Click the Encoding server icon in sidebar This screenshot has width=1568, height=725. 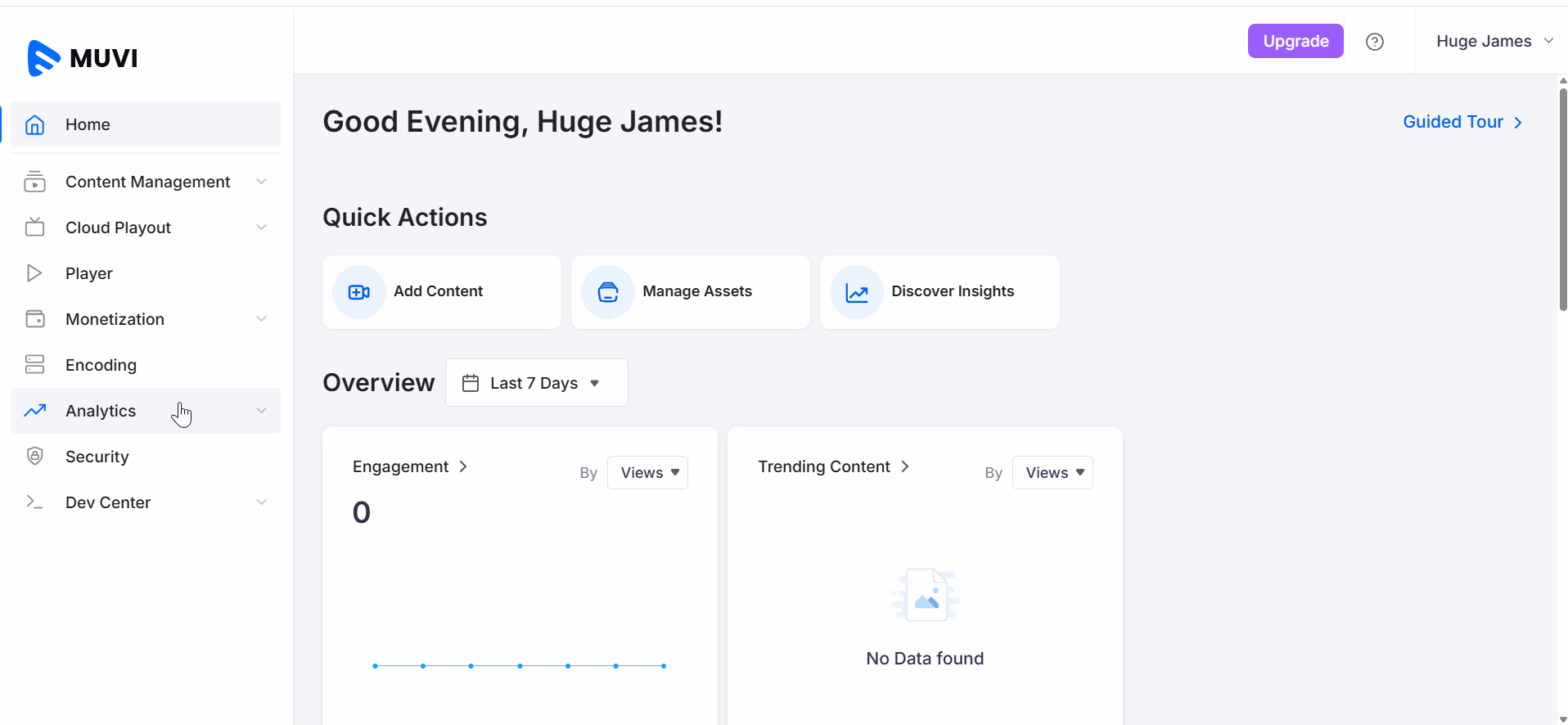tap(34, 365)
